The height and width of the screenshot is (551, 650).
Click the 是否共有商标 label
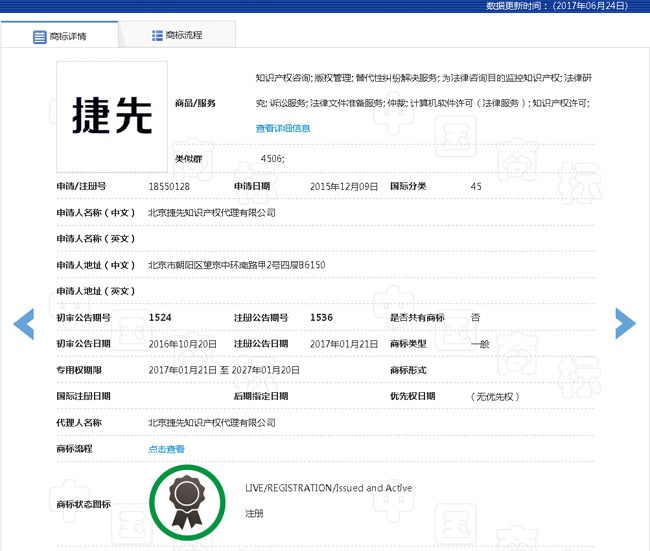[417, 318]
